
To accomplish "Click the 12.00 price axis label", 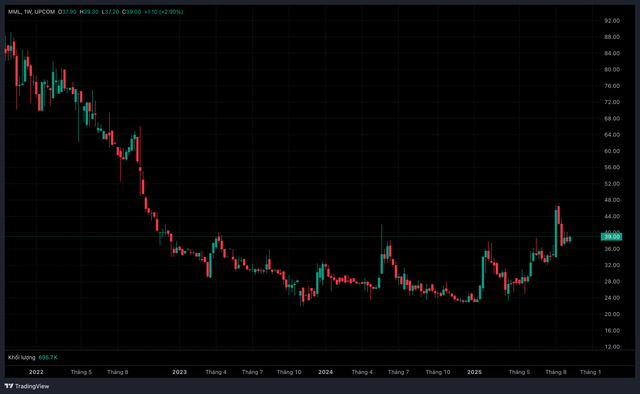I will (x=612, y=347).
